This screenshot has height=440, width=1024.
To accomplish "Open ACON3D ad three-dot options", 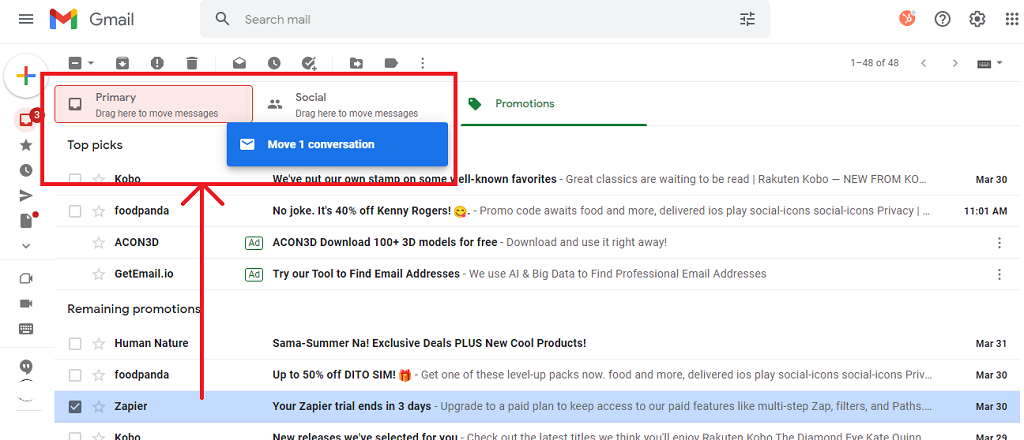I will click(999, 243).
